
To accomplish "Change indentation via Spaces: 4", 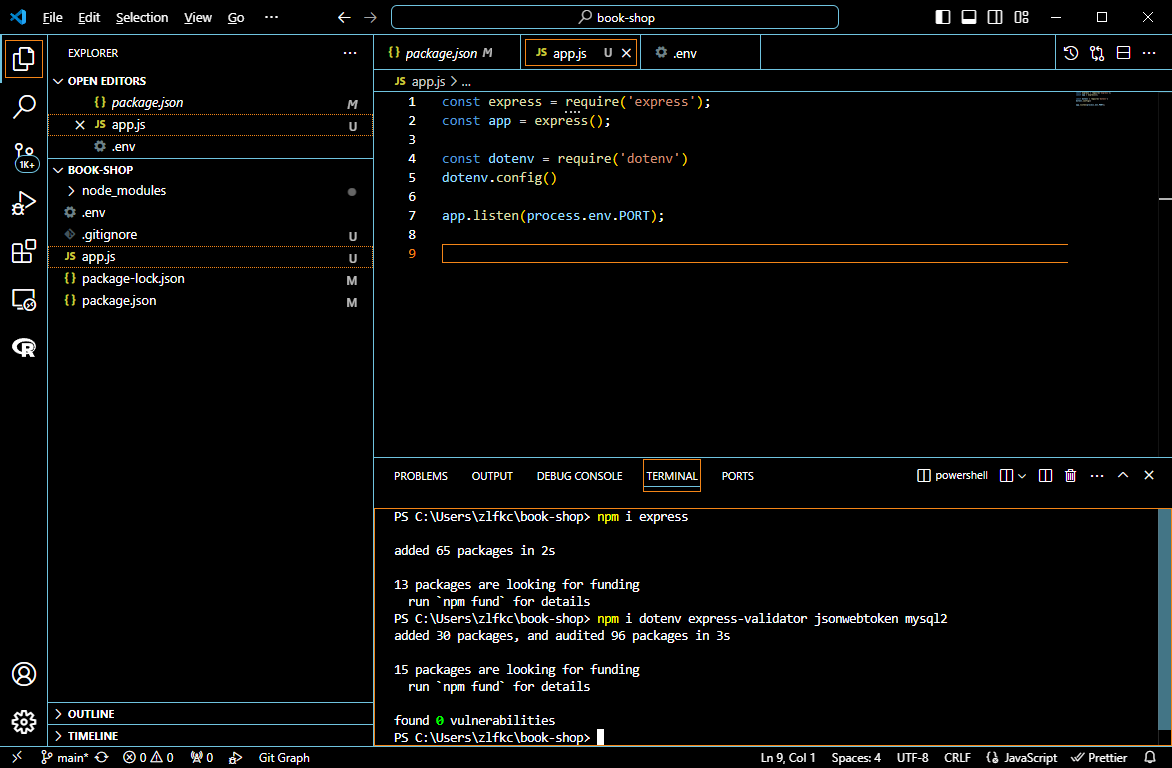I will (856, 758).
